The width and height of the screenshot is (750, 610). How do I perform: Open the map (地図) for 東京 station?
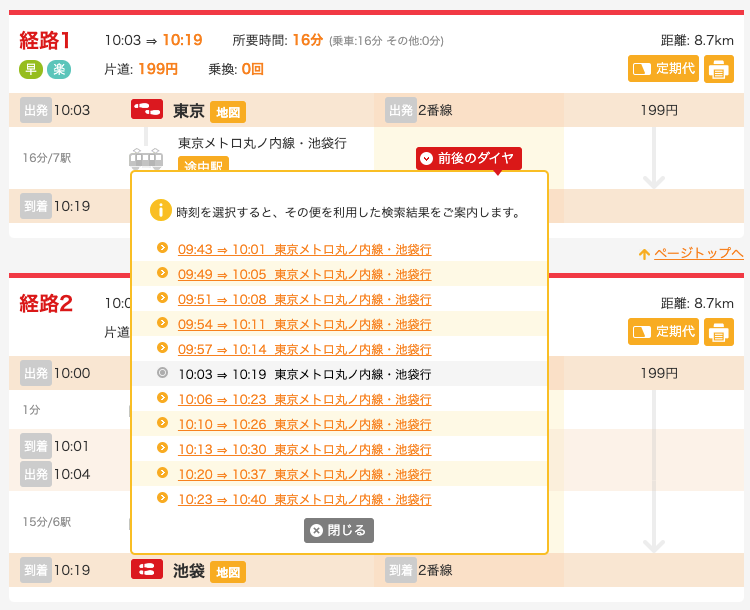(228, 112)
